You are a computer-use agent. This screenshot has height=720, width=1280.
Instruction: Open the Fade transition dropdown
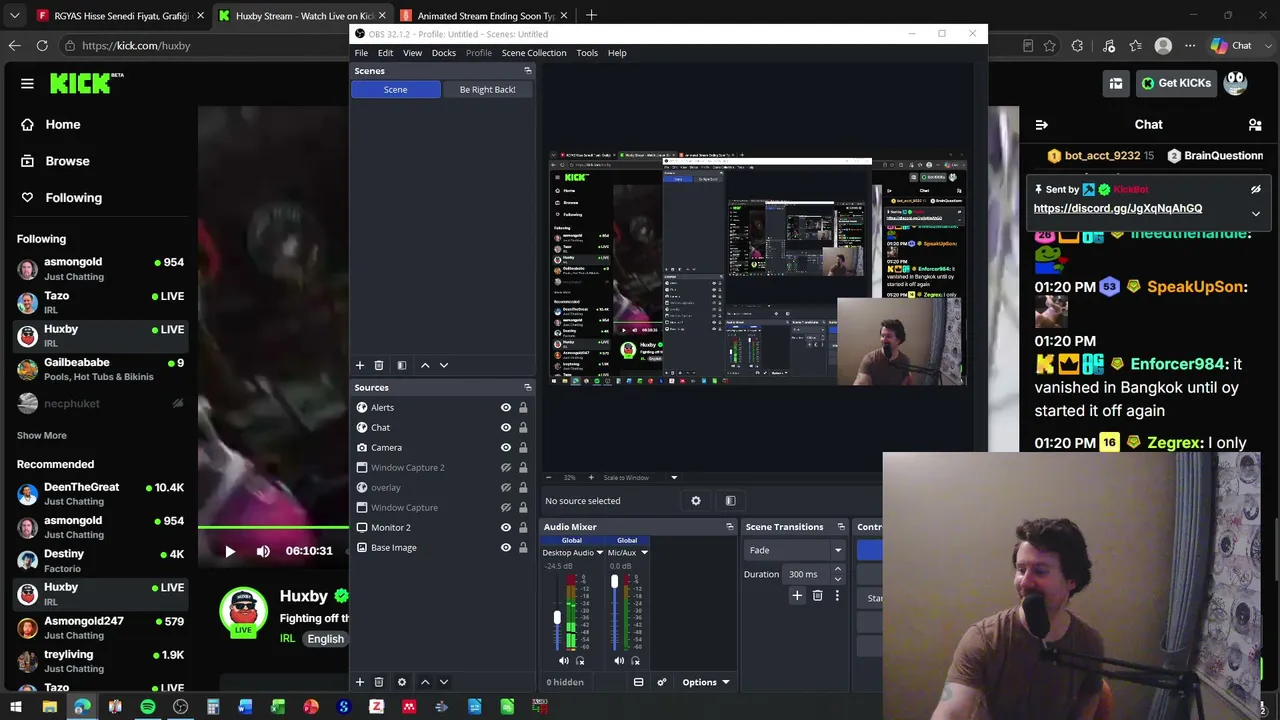click(796, 550)
